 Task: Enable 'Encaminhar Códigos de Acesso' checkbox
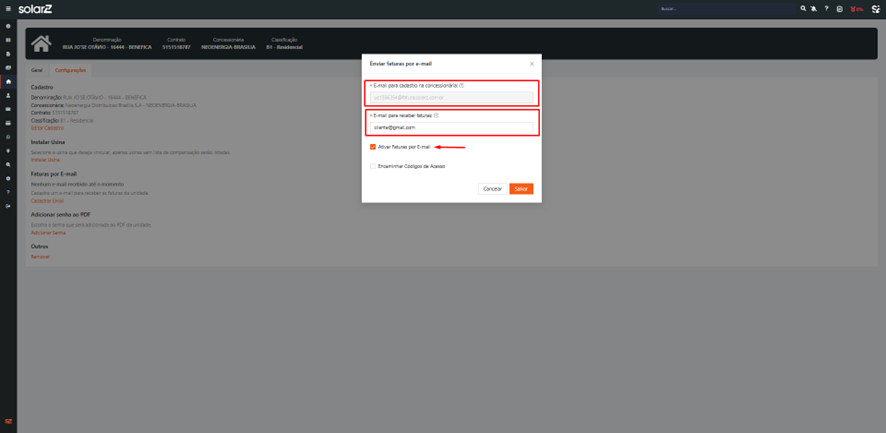(x=373, y=166)
